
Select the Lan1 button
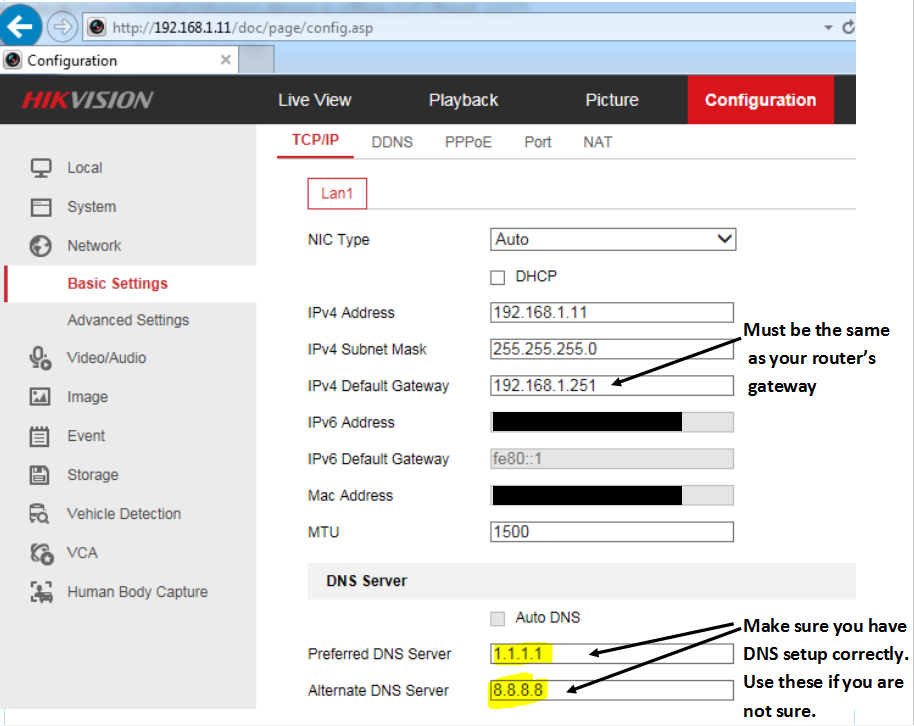tap(337, 194)
